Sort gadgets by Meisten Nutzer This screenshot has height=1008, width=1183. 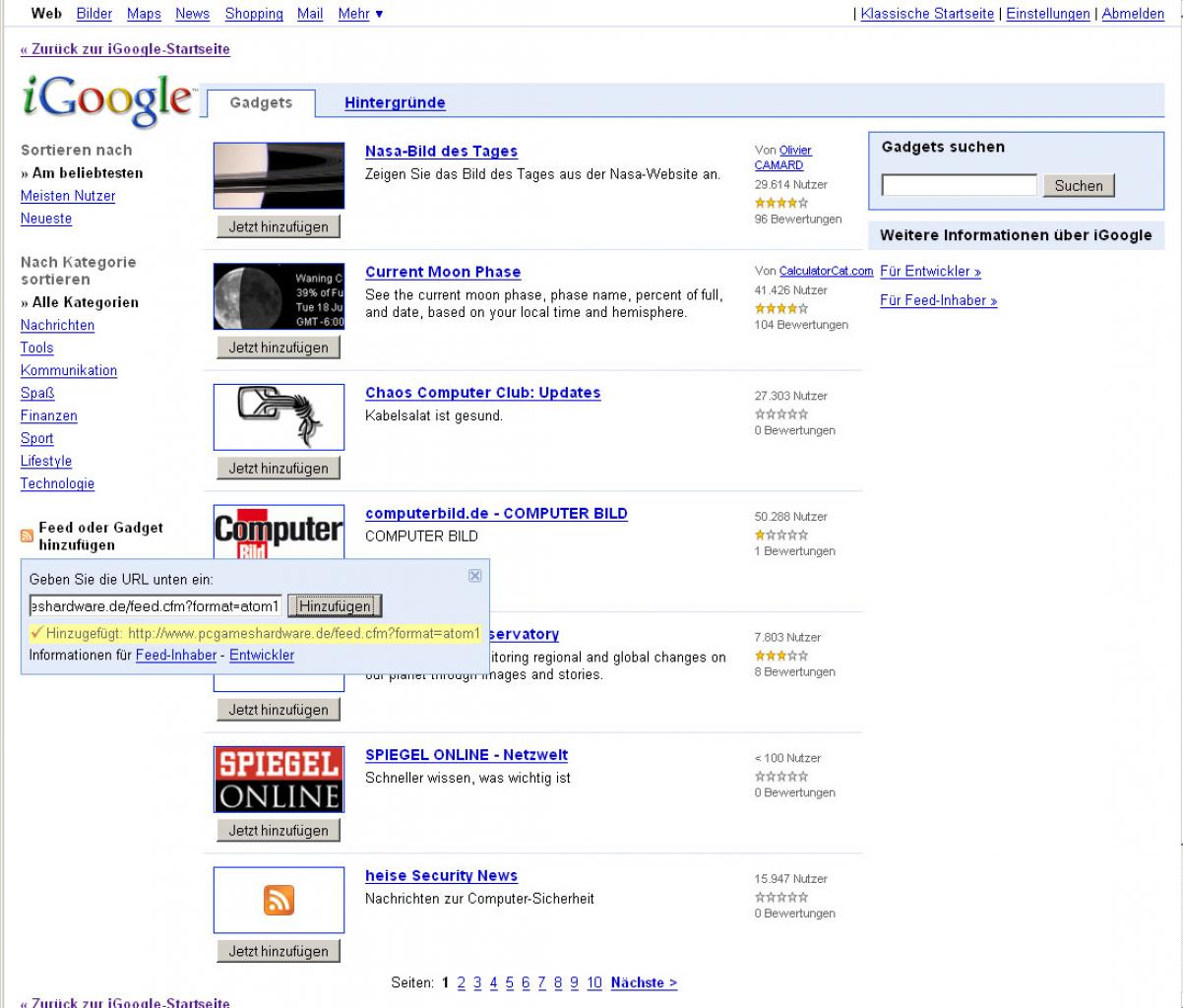68,196
